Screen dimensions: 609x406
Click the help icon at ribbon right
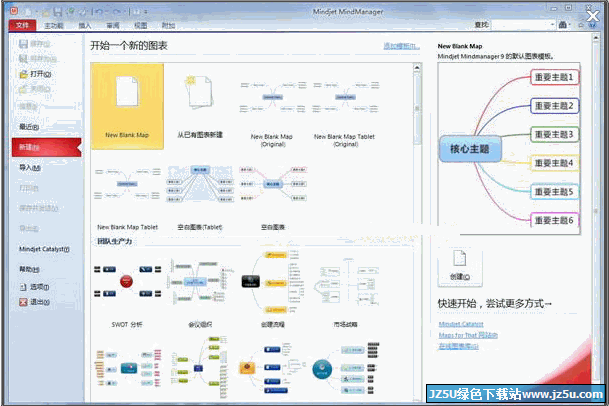click(x=592, y=25)
